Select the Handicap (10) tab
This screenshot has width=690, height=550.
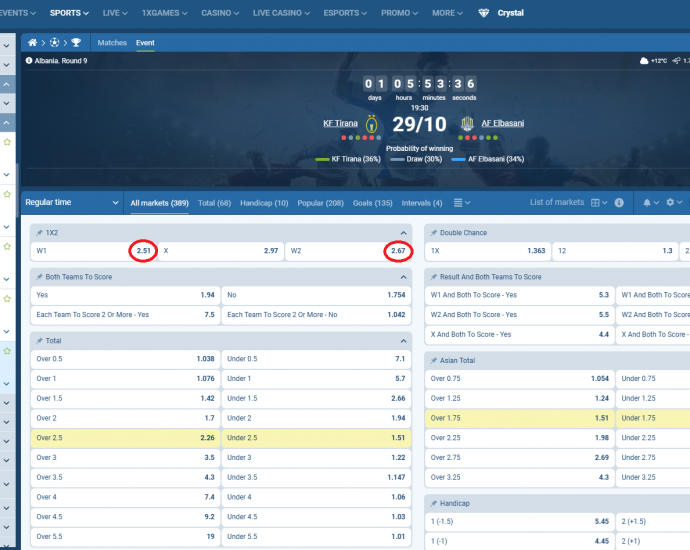tap(264, 203)
